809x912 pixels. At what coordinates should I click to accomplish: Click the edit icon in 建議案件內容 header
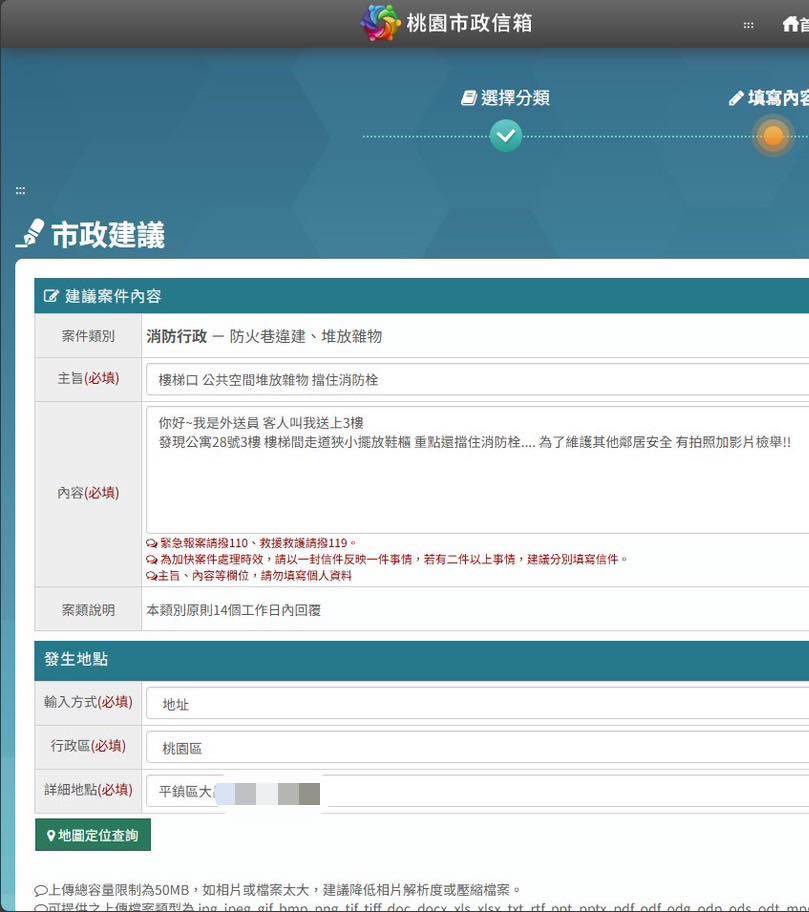tap(51, 296)
